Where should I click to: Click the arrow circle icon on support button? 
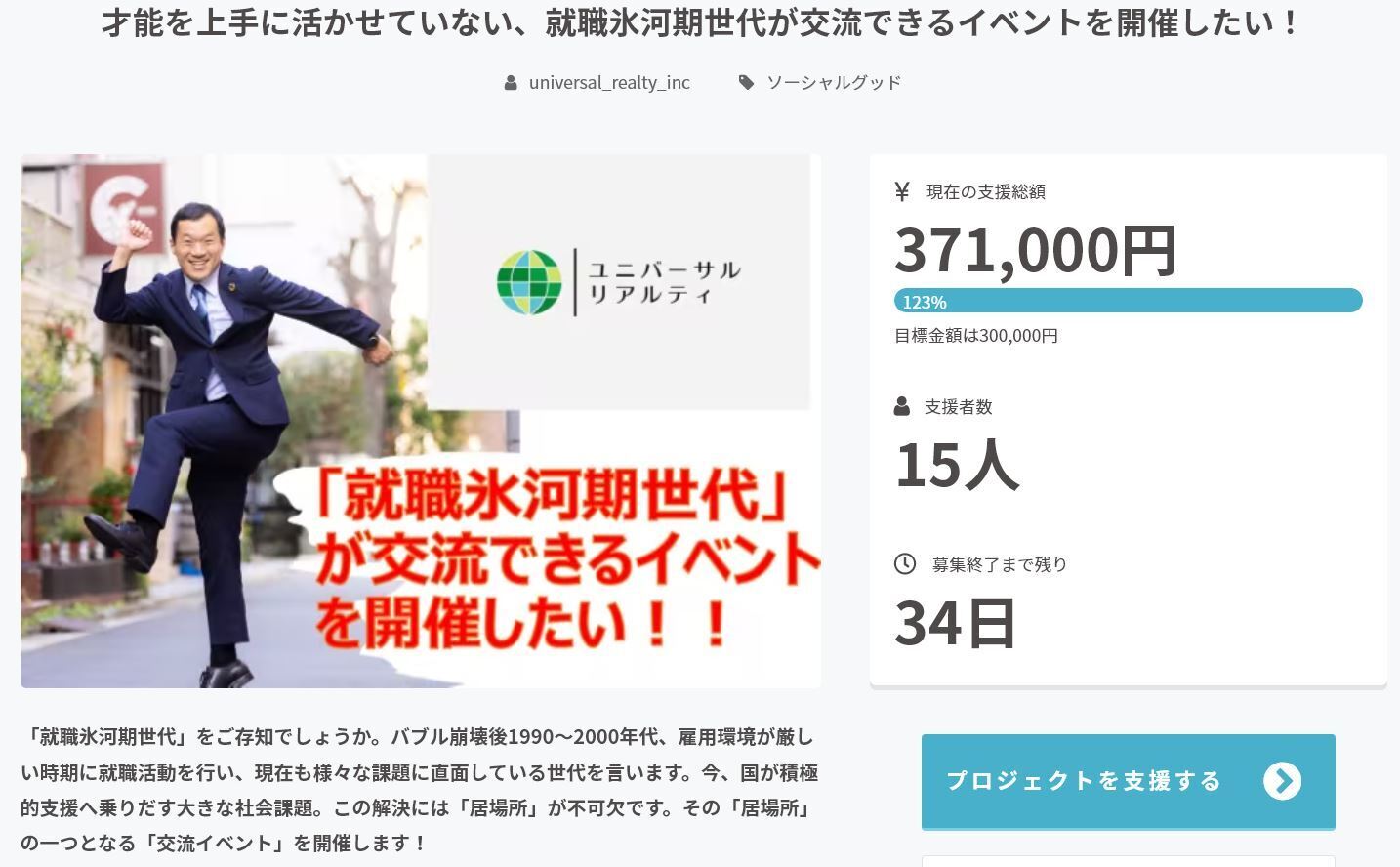point(1282,781)
